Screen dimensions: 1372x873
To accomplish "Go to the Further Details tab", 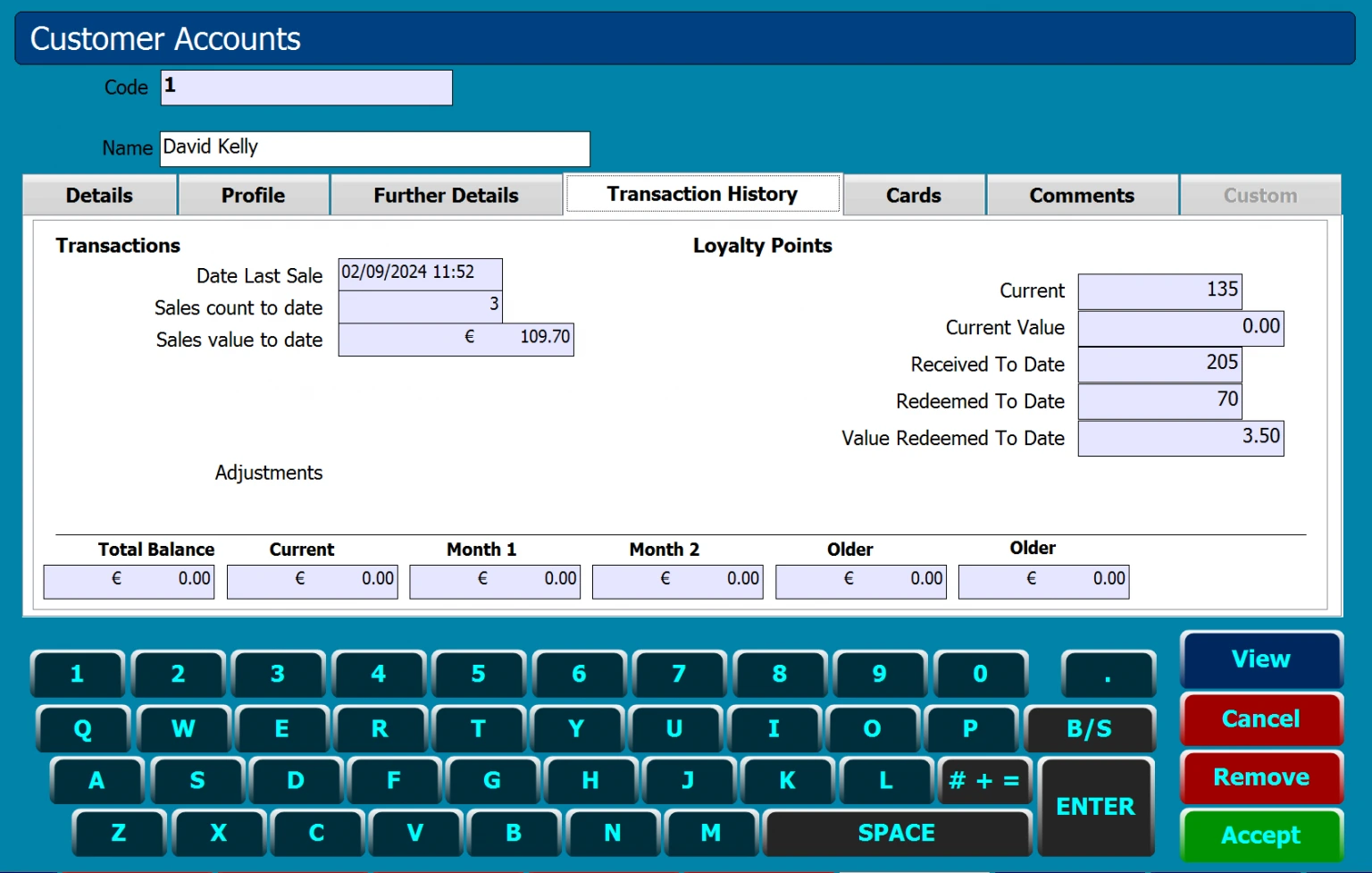I will [x=446, y=196].
